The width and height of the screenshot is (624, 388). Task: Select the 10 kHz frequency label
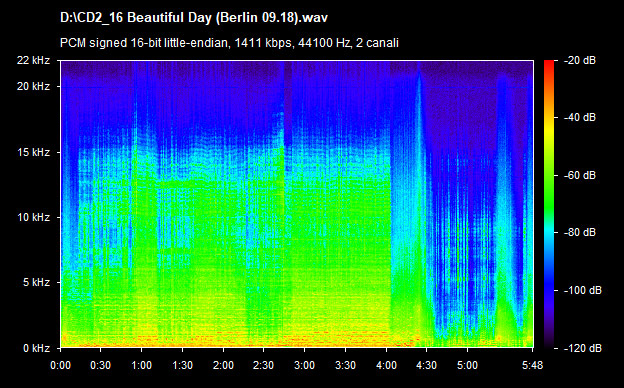pos(33,217)
